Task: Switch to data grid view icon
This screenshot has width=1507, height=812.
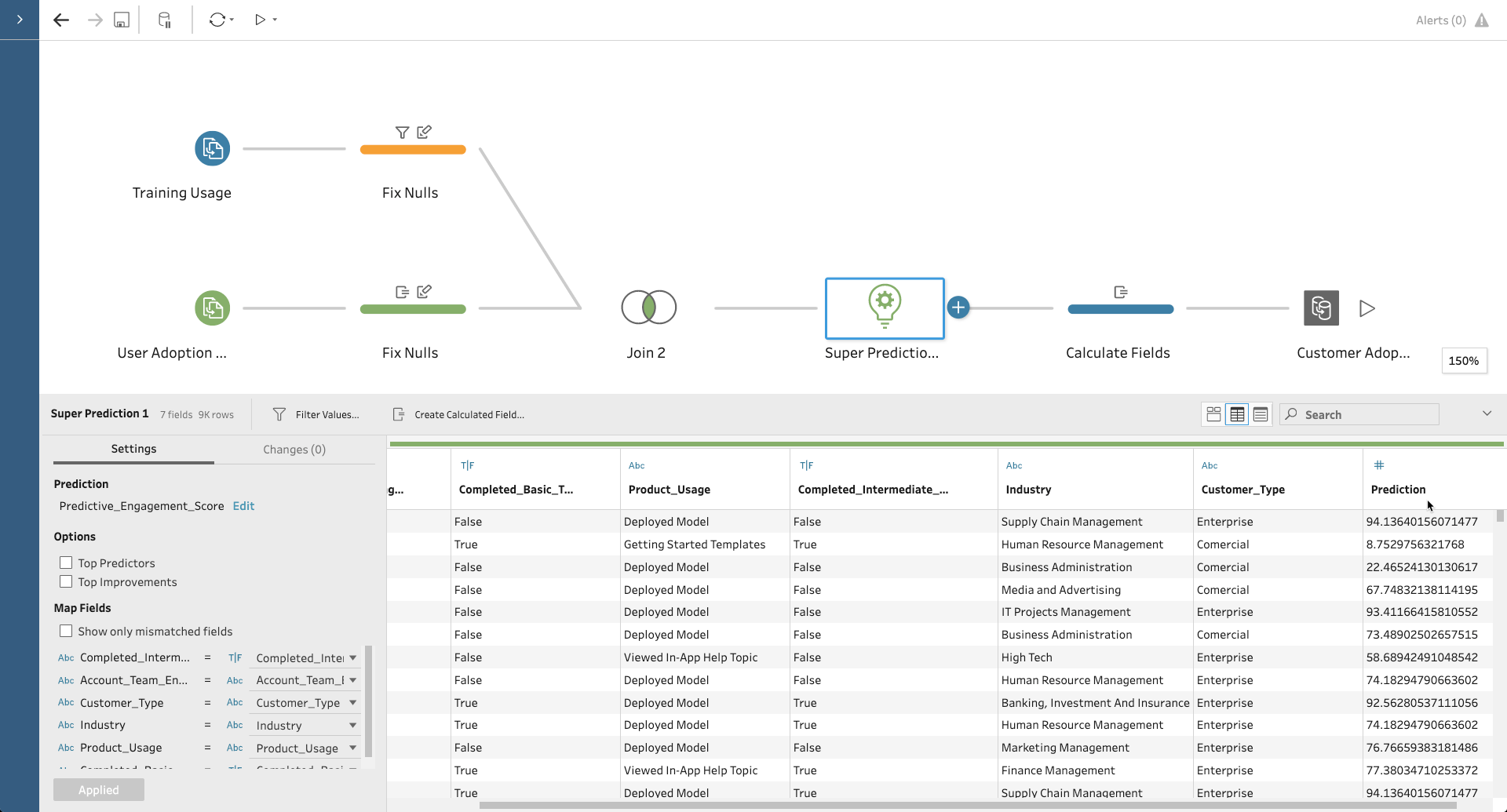Action: click(x=1237, y=414)
